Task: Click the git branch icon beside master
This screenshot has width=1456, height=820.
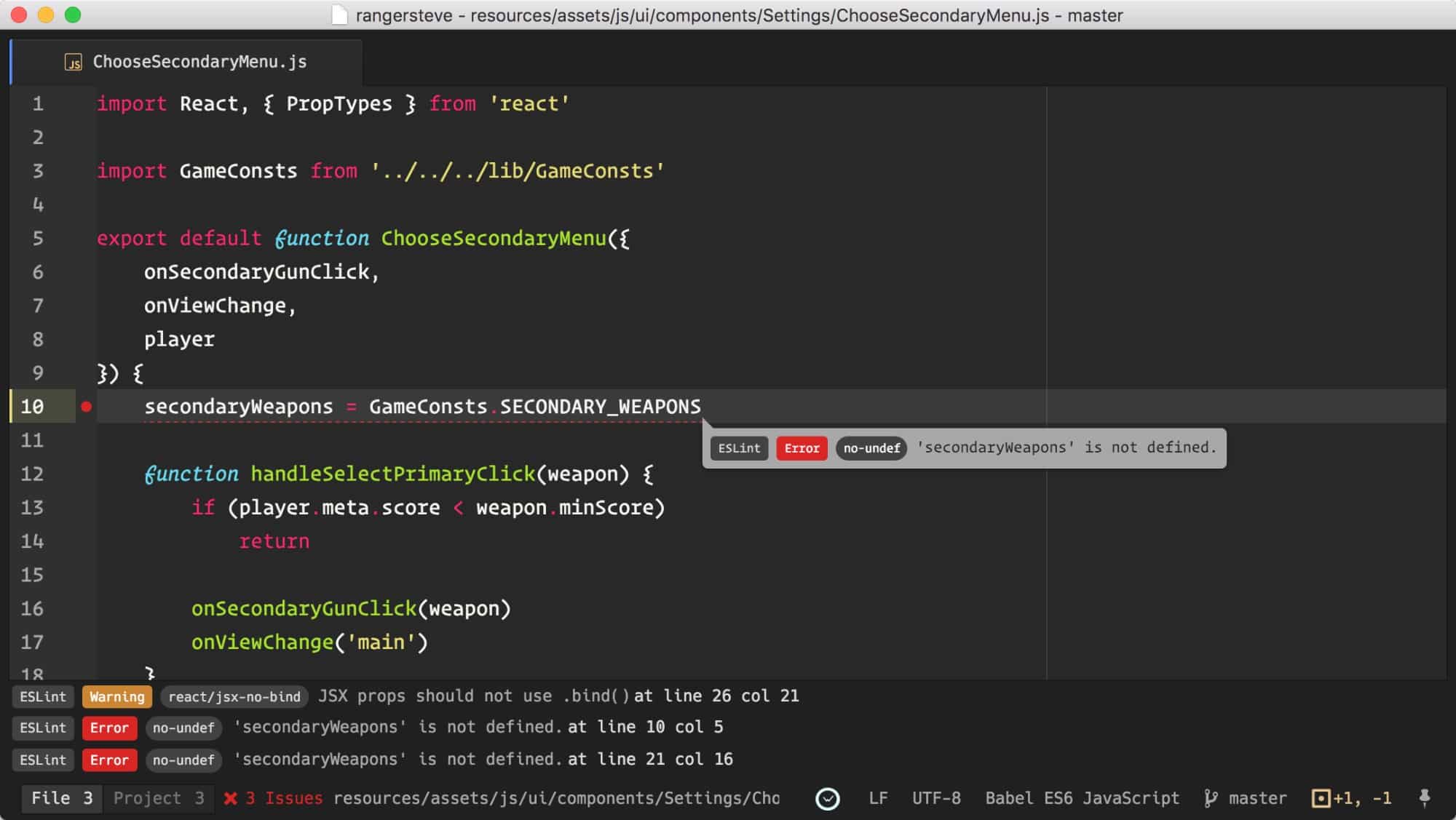Action: coord(1210,798)
